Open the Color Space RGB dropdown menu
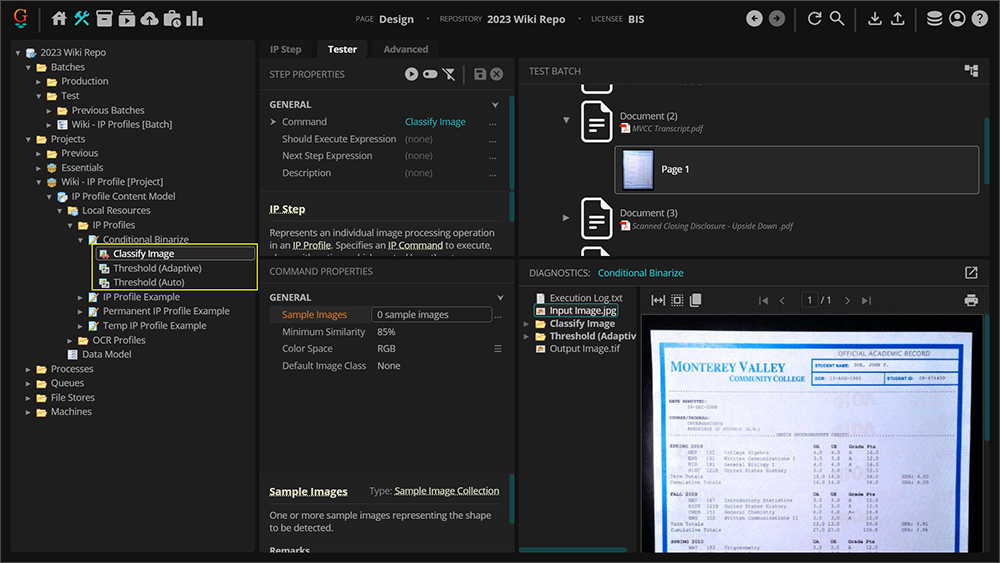The width and height of the screenshot is (1000, 563). tap(497, 349)
